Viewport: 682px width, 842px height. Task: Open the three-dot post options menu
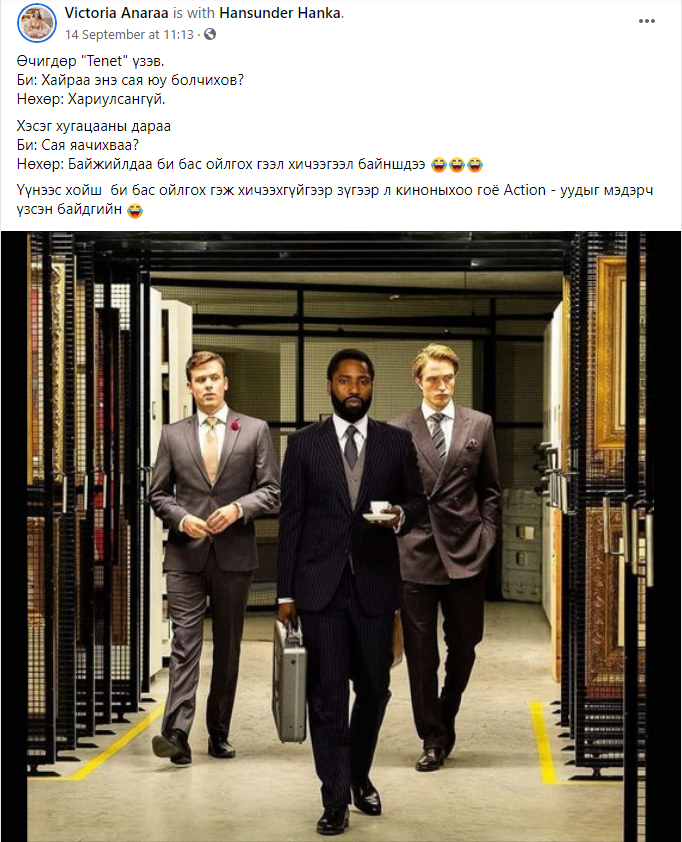click(647, 21)
